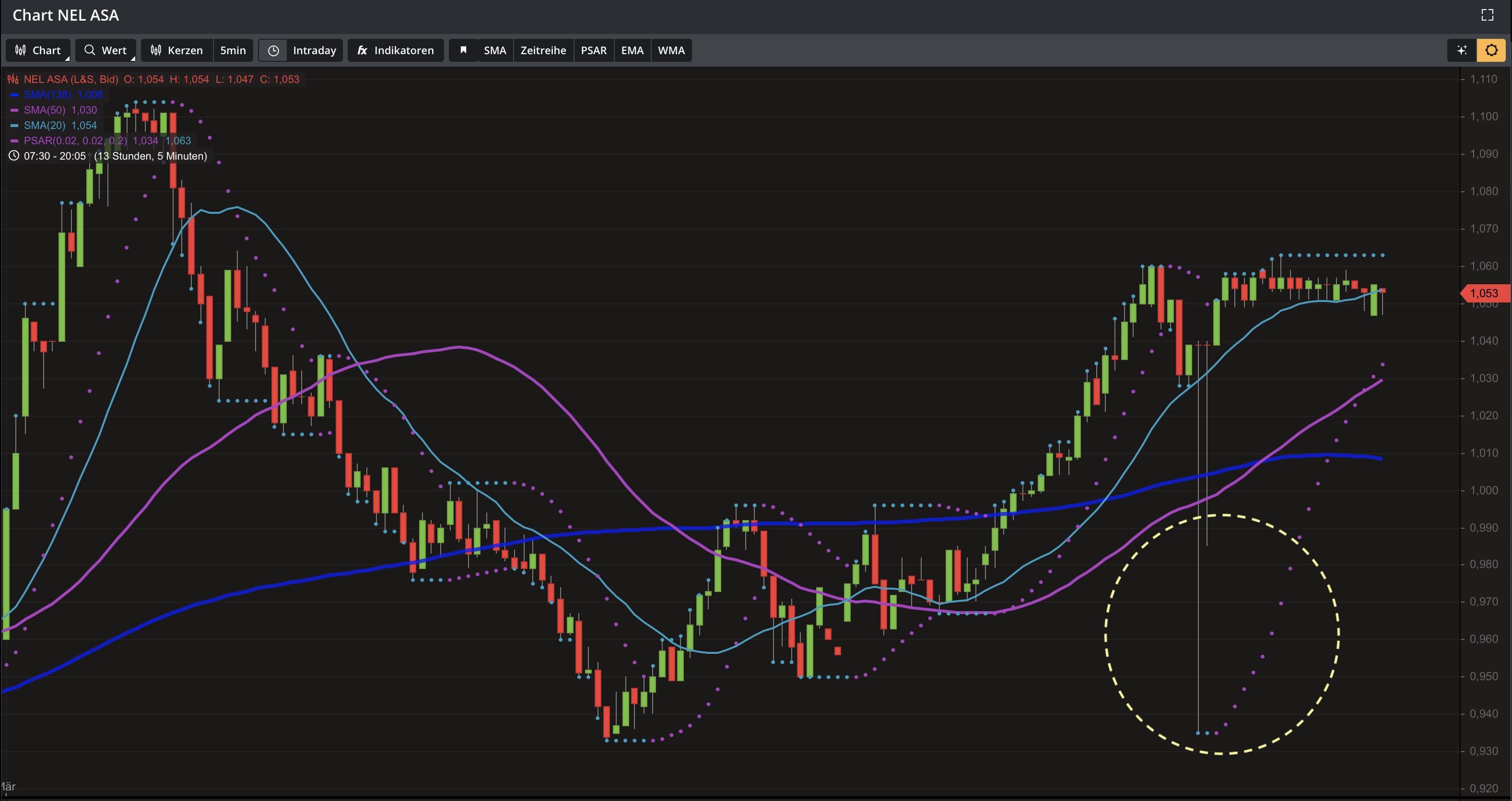Open the Wert search dropdown

point(105,50)
